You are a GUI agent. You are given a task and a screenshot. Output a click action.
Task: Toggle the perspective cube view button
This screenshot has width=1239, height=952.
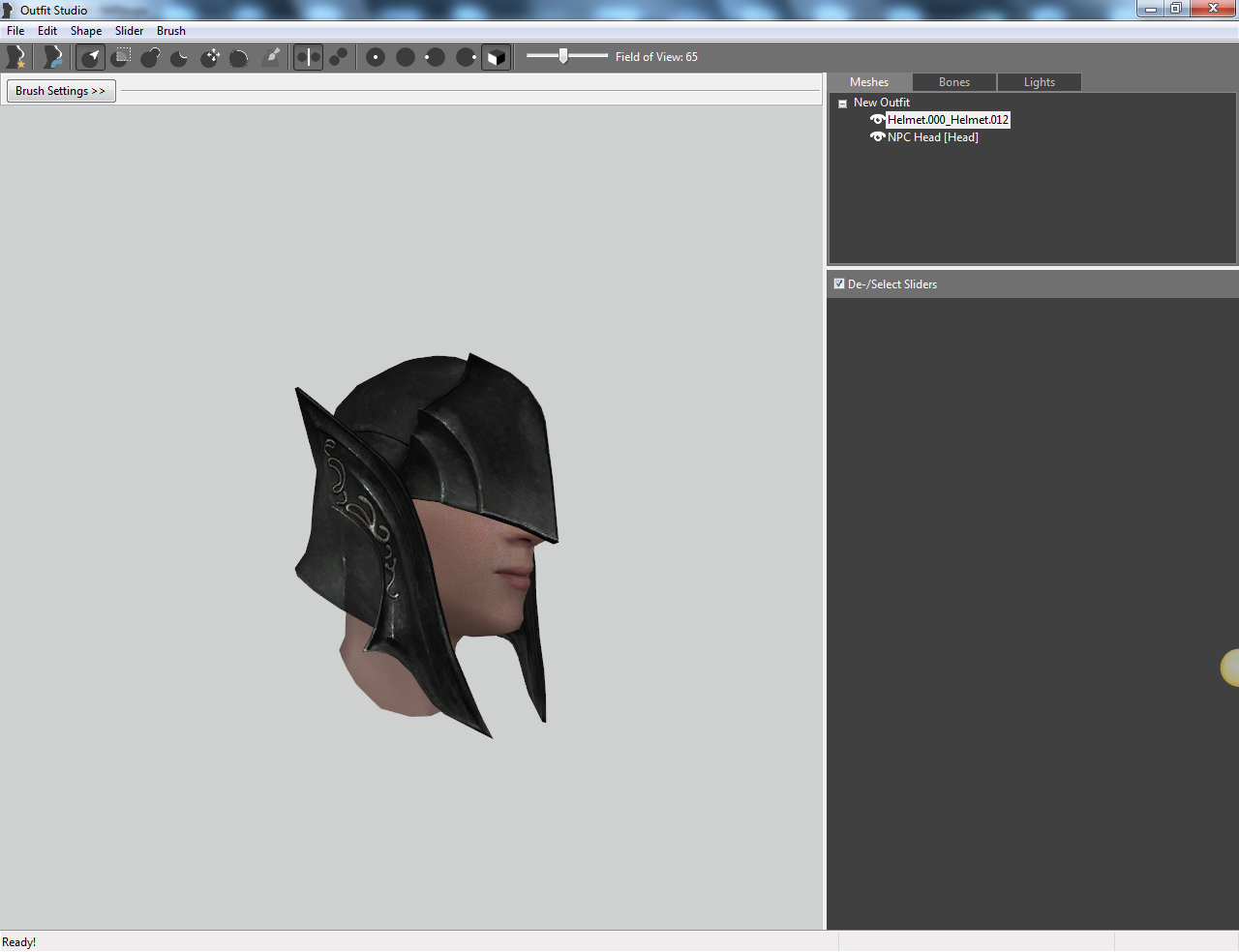(496, 57)
